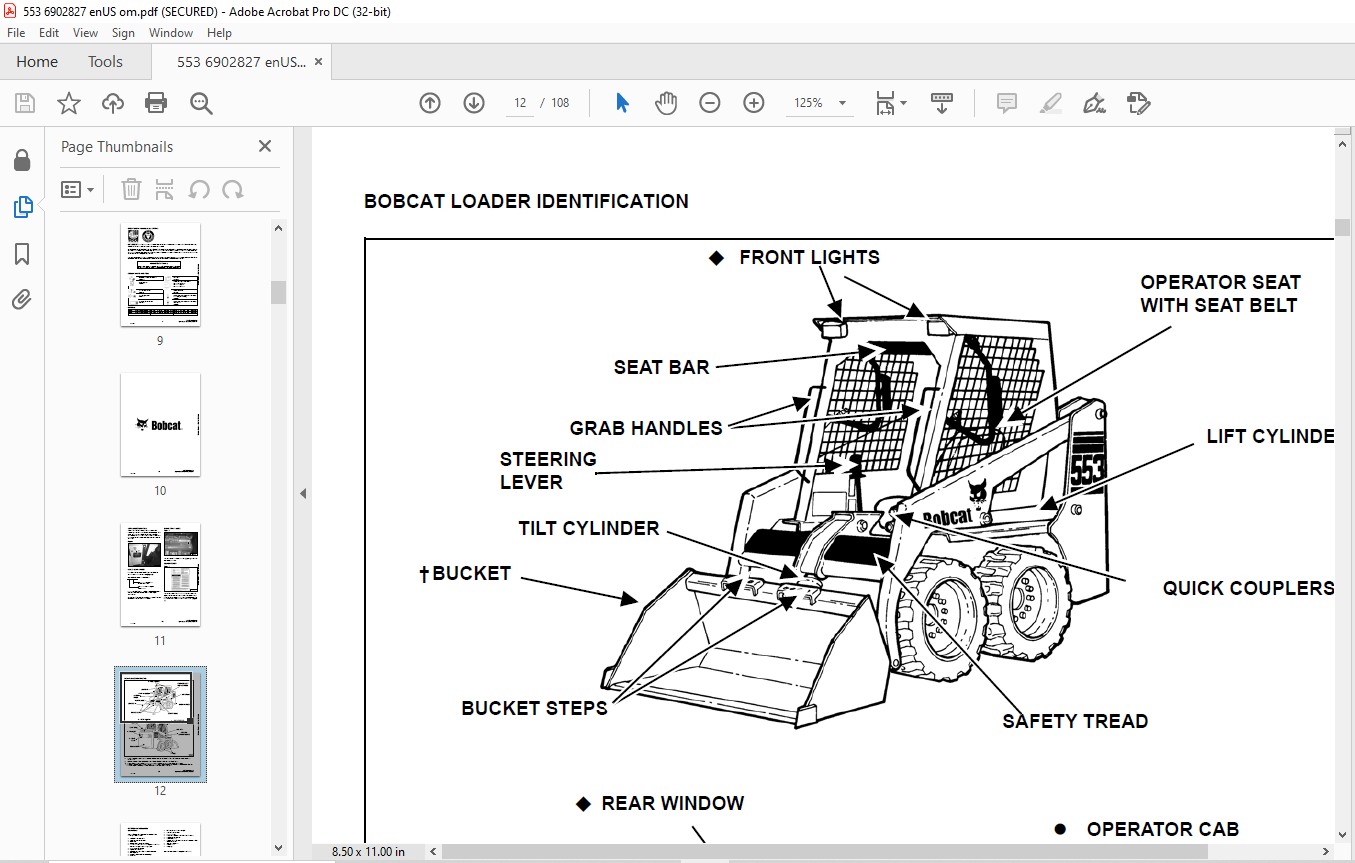1355x863 pixels.
Task: Select the arrow Selection tool
Action: pos(622,103)
